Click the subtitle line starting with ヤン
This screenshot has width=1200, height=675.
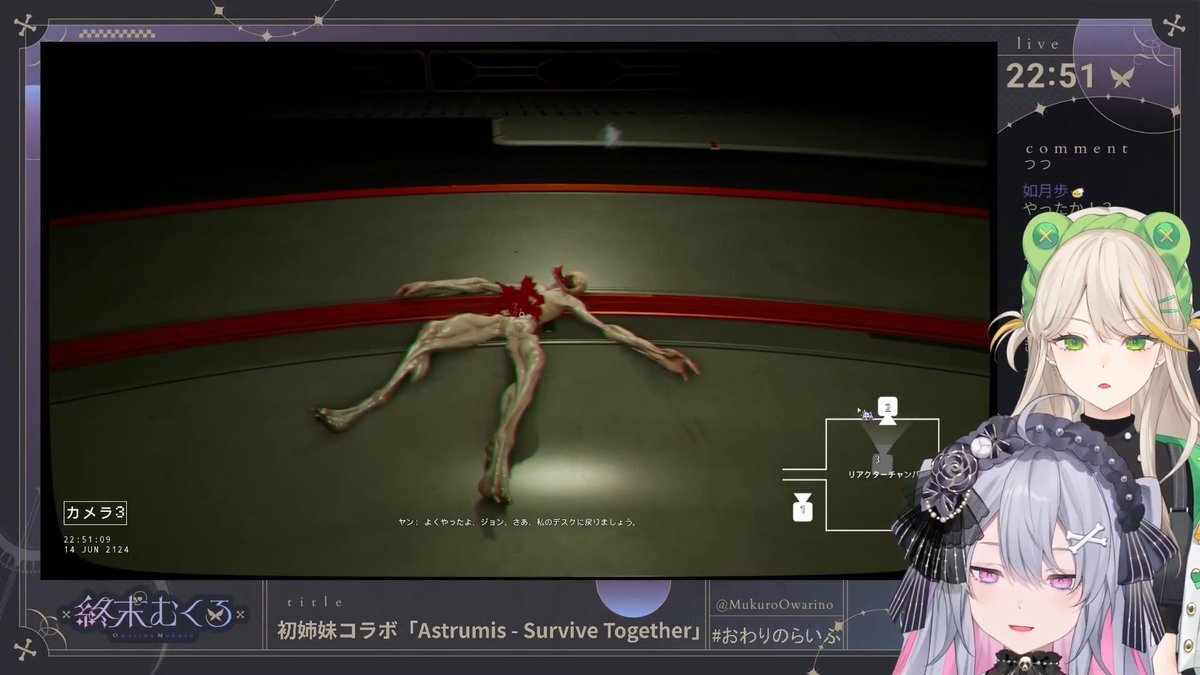517,522
